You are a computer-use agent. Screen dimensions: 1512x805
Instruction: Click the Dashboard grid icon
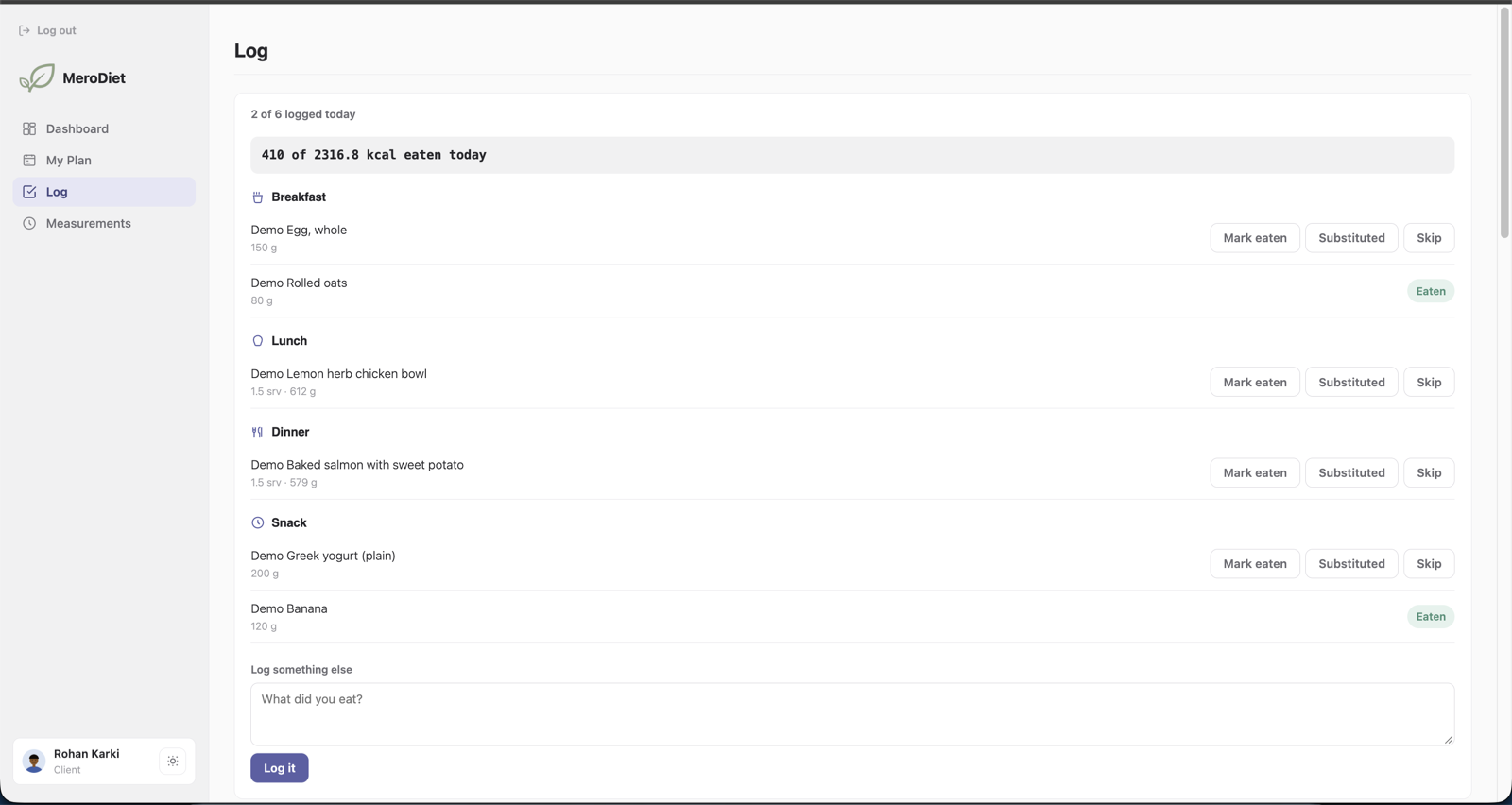(29, 128)
